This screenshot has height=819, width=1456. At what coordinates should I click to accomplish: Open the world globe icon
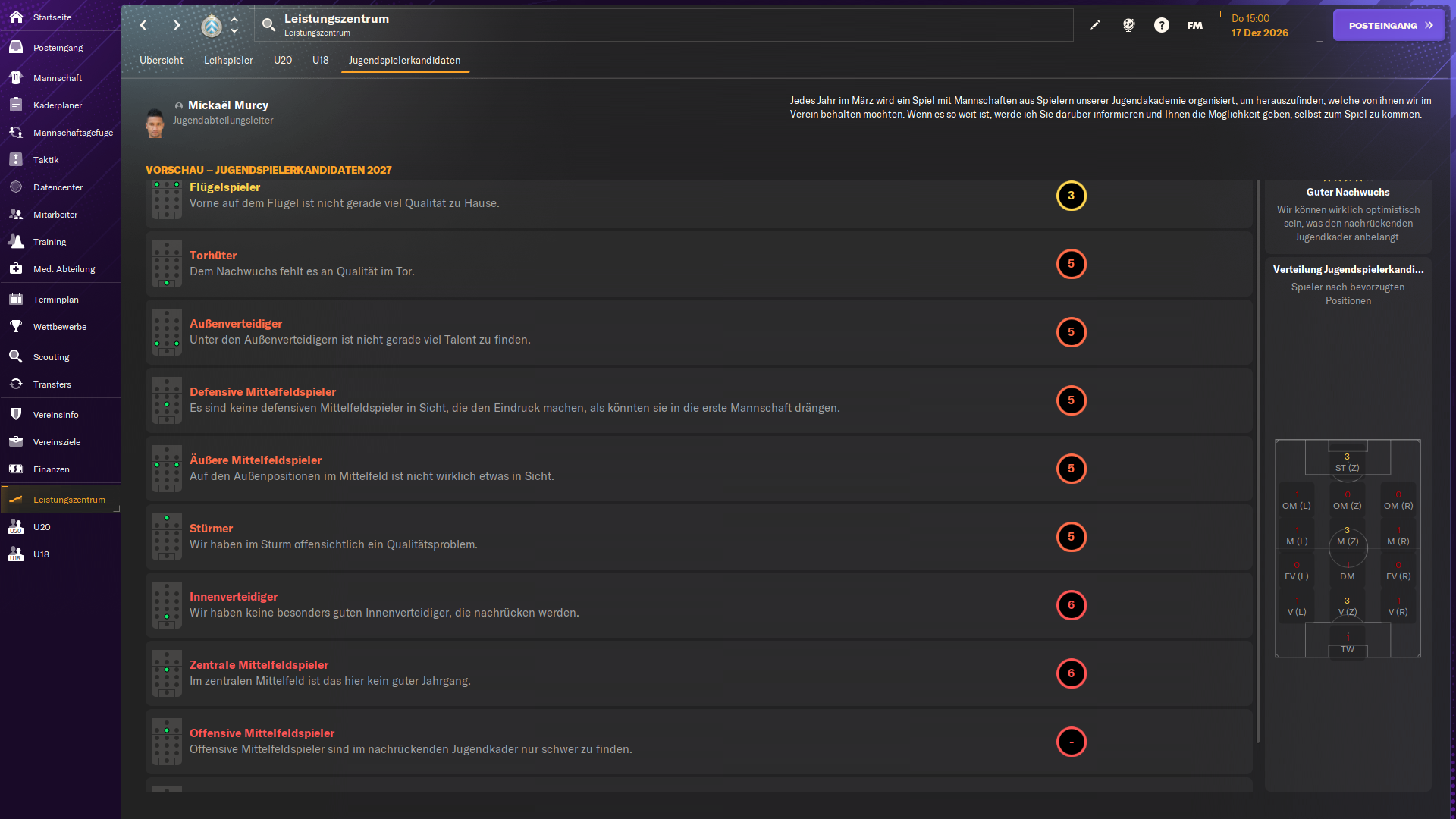click(1128, 25)
